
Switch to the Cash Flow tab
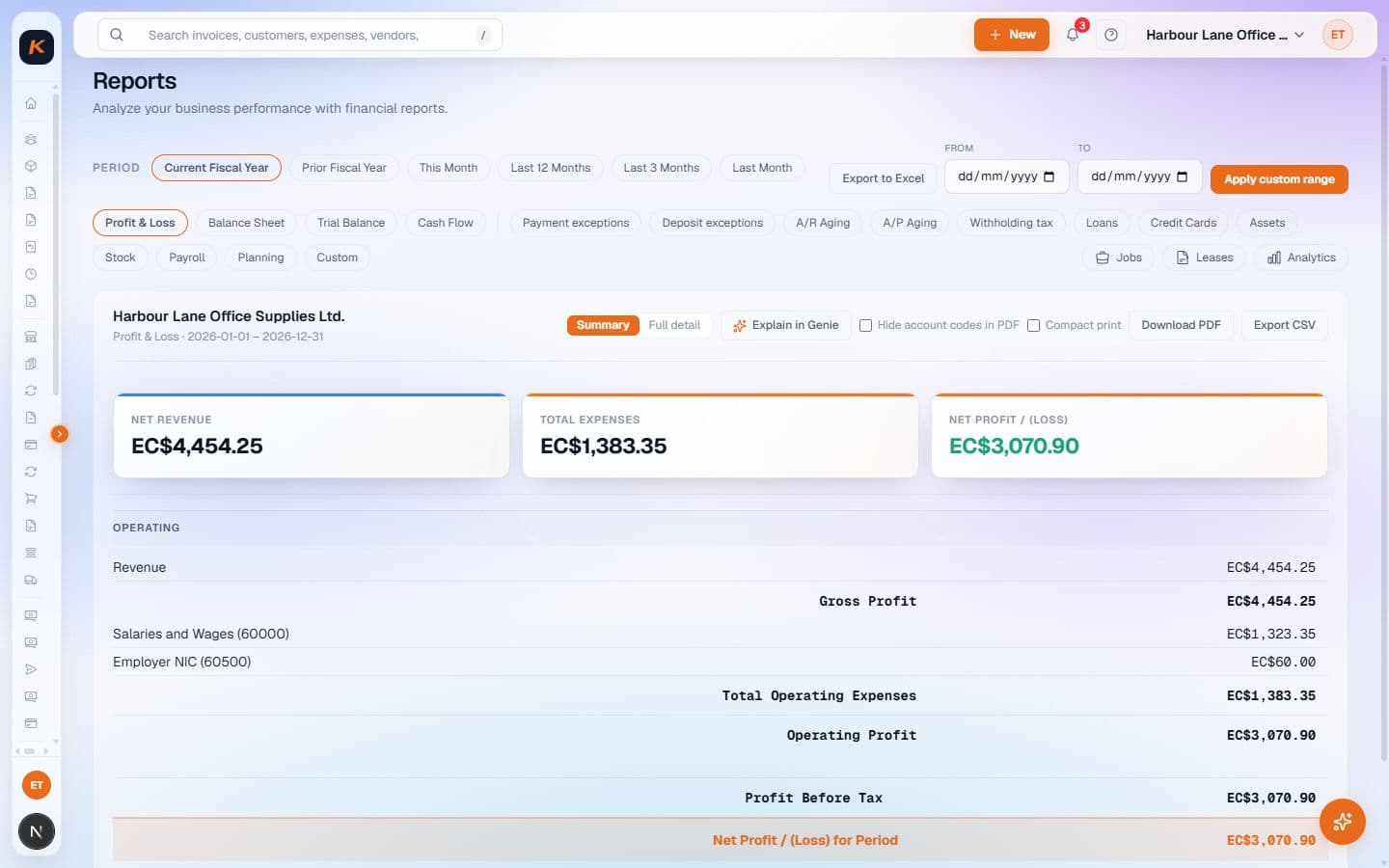pyautogui.click(x=446, y=223)
